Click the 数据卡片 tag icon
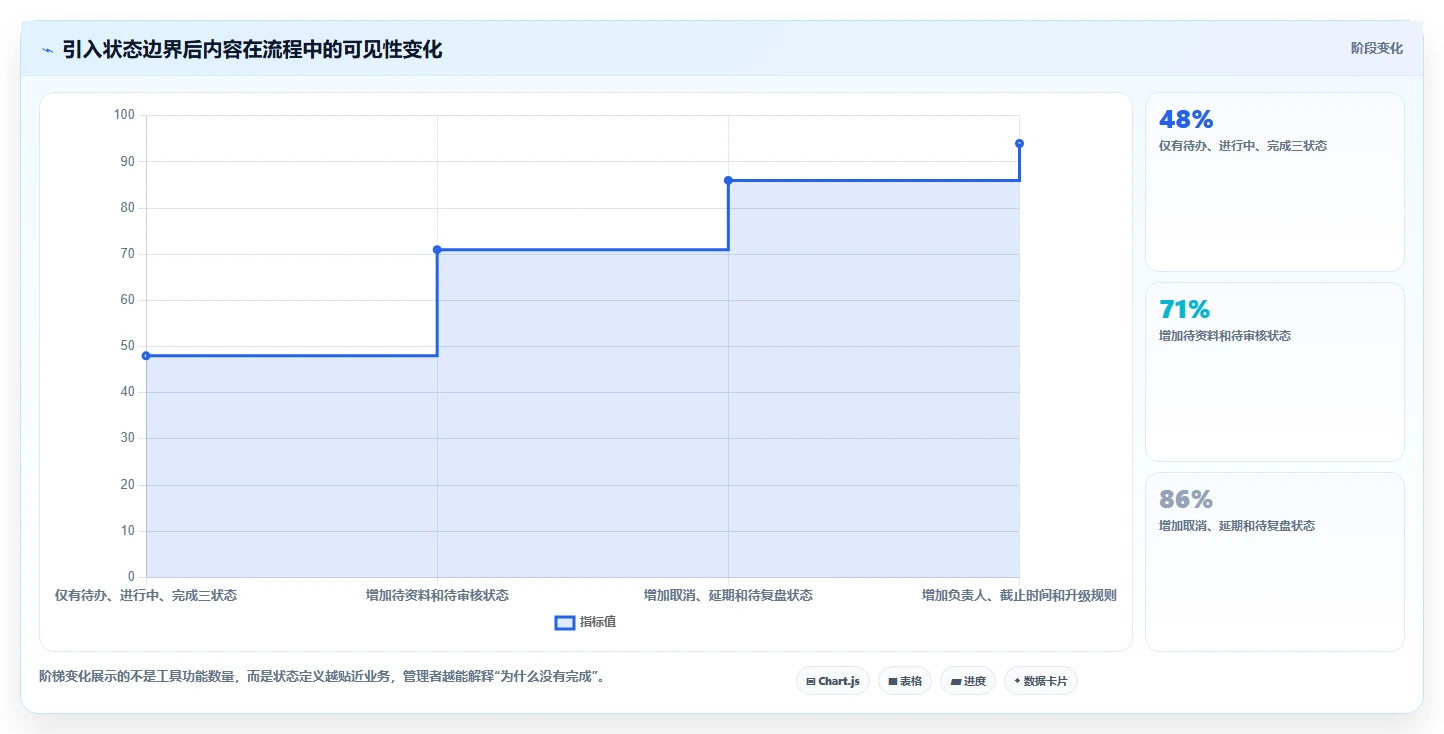 [1017, 681]
